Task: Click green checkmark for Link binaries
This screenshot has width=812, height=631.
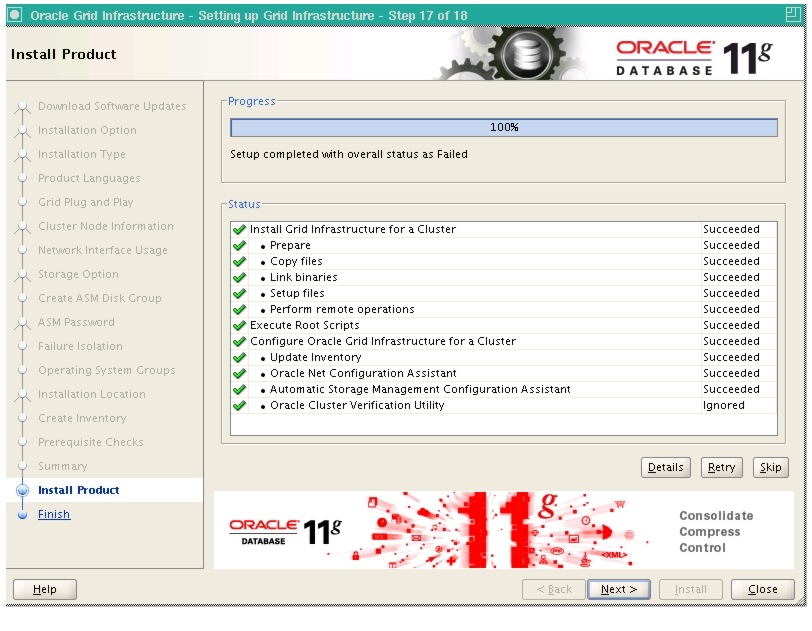Action: (239, 278)
